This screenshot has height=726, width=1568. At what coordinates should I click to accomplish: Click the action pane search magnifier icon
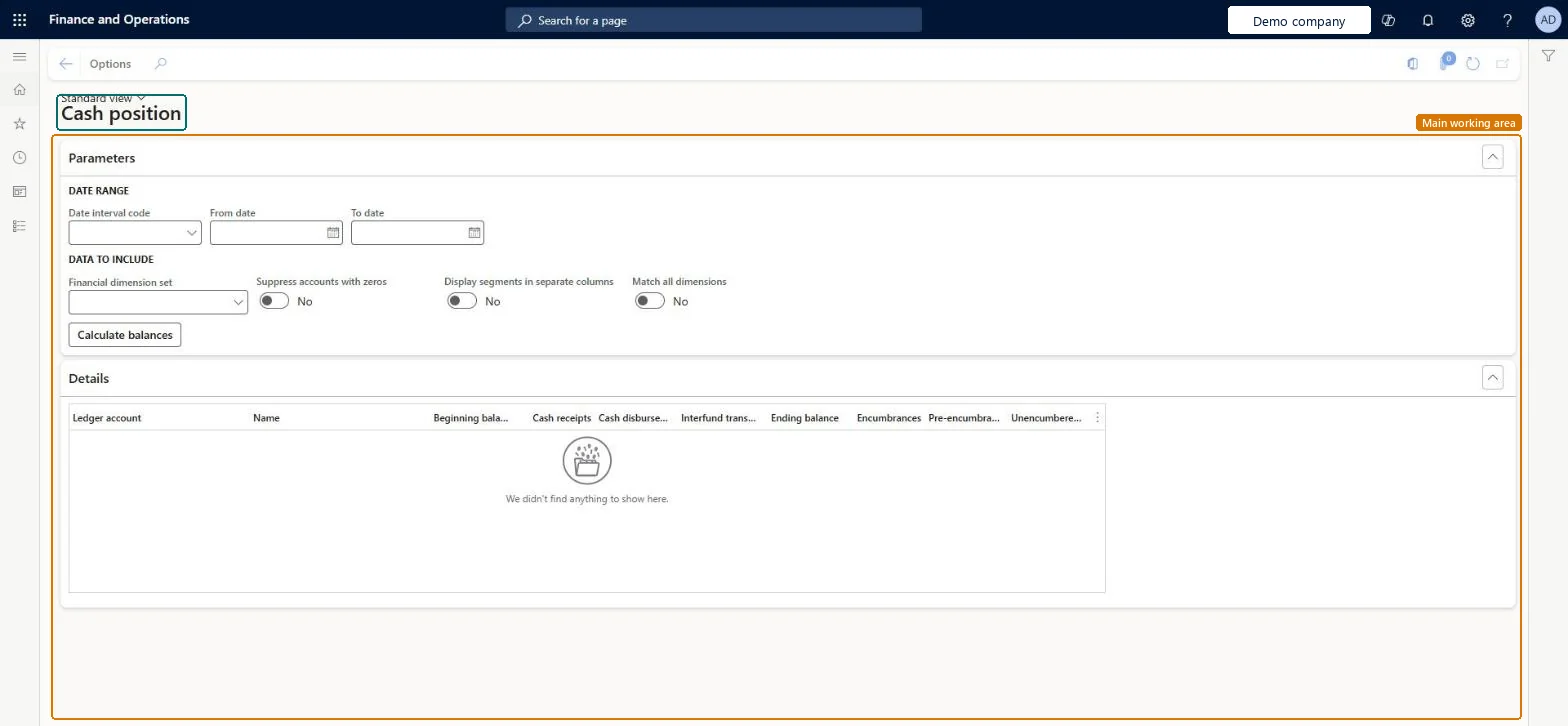click(x=160, y=64)
